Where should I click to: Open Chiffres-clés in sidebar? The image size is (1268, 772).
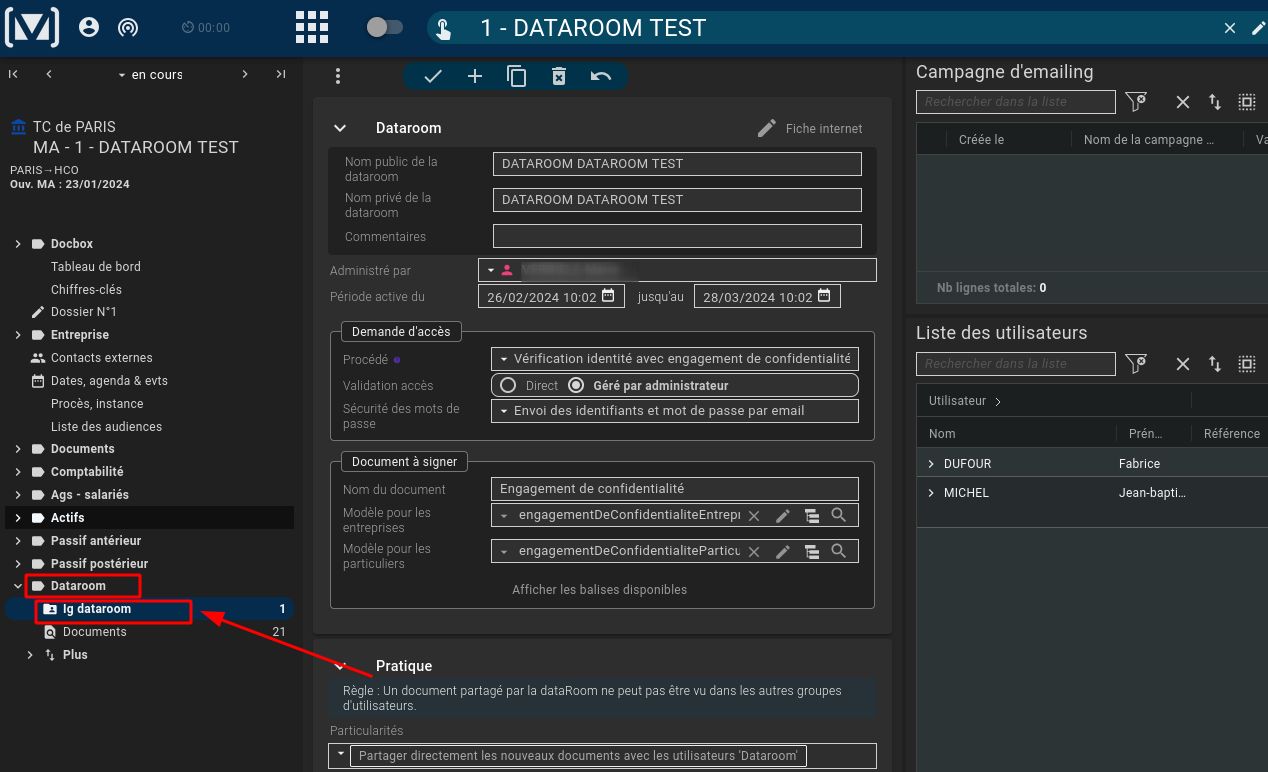click(86, 290)
